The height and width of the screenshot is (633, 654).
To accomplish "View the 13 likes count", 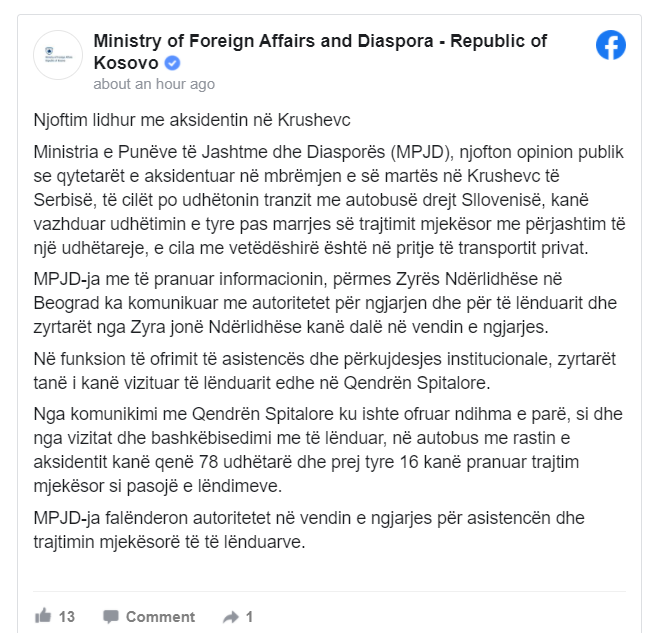I will pyautogui.click(x=67, y=617).
